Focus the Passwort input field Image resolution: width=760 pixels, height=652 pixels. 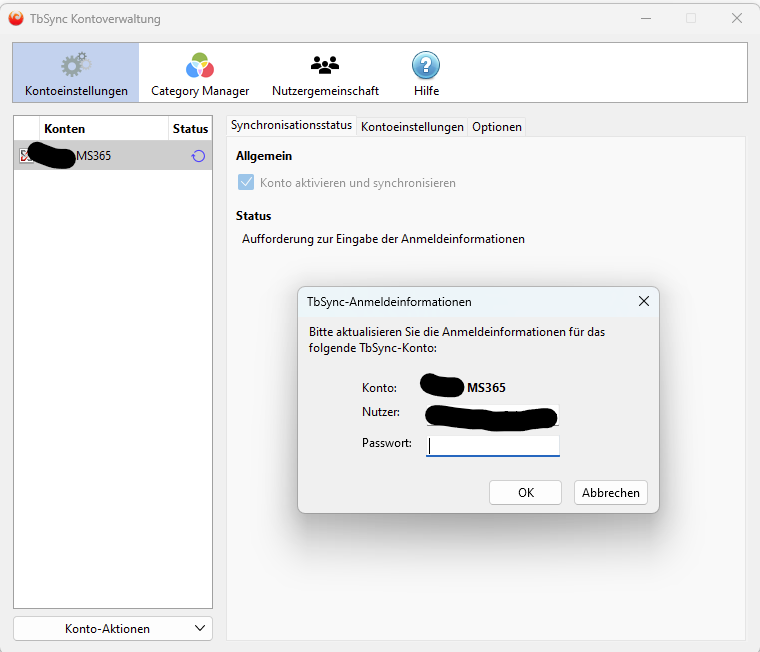pyautogui.click(x=493, y=445)
